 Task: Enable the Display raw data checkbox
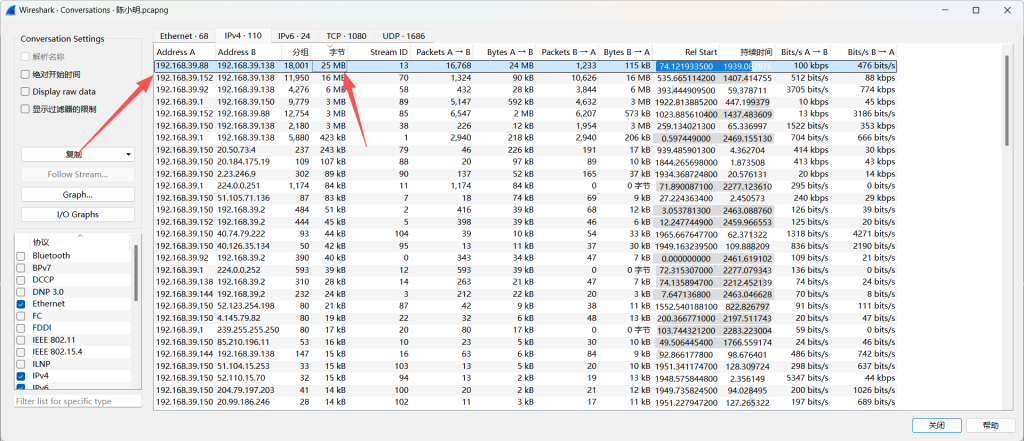pyautogui.click(x=25, y=91)
